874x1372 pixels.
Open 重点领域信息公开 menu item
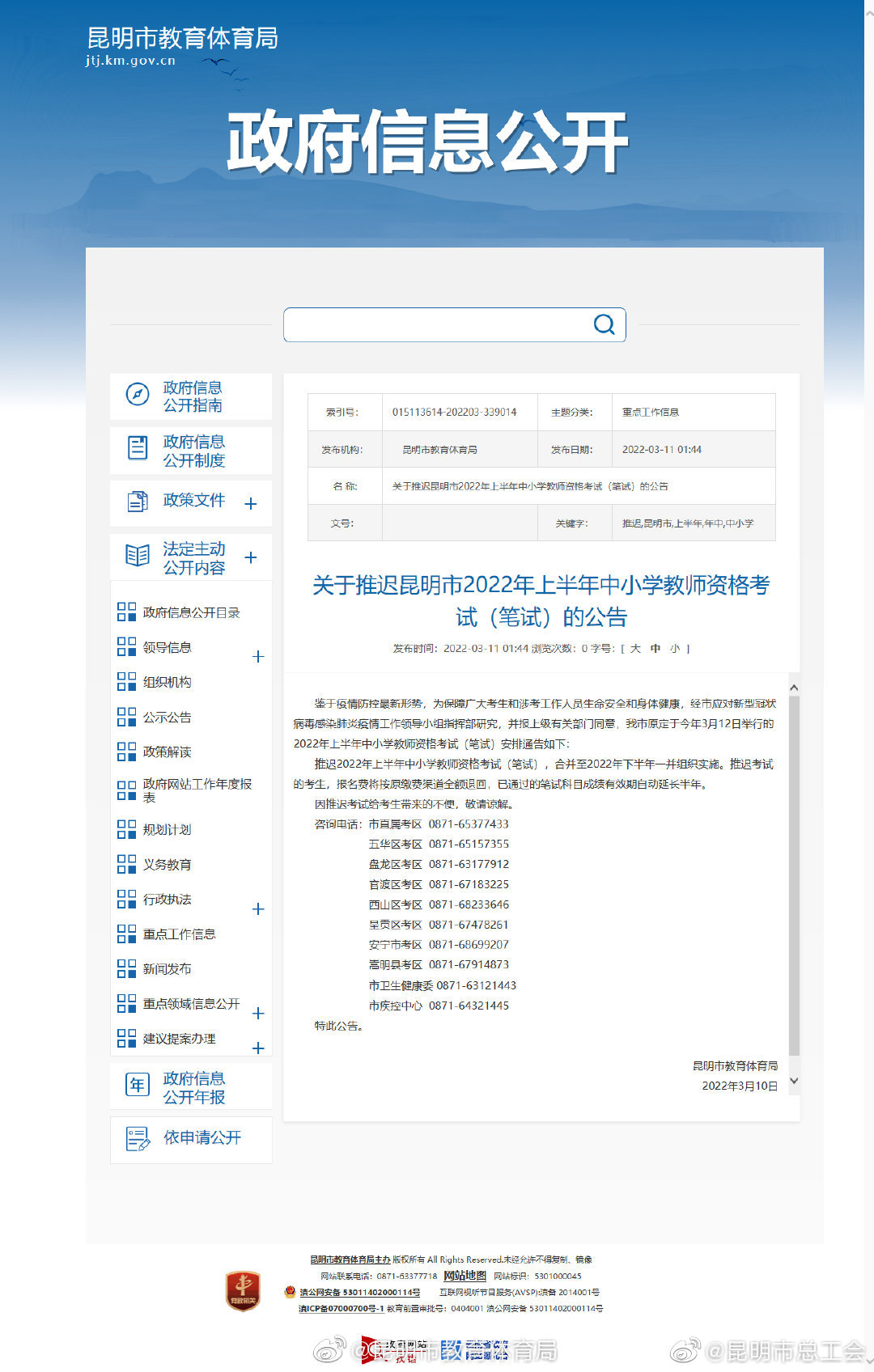pos(192,1003)
